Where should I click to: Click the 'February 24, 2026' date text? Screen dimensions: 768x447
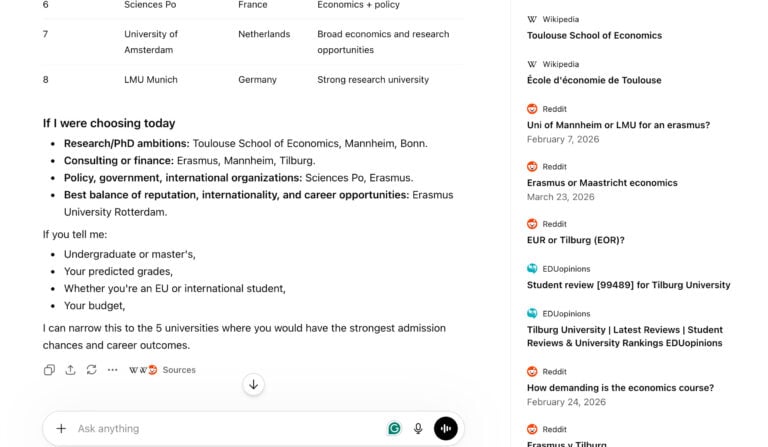coord(566,402)
